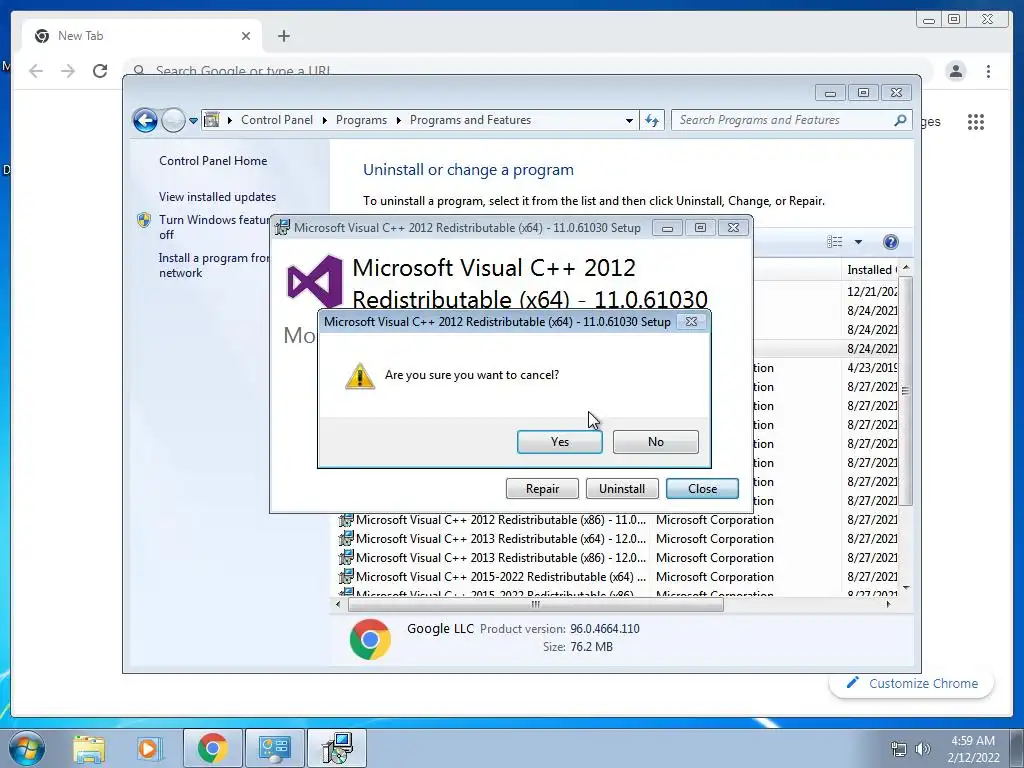Click the Control Panel breadcrumb segment
1024x768 pixels.
pyautogui.click(x=277, y=120)
